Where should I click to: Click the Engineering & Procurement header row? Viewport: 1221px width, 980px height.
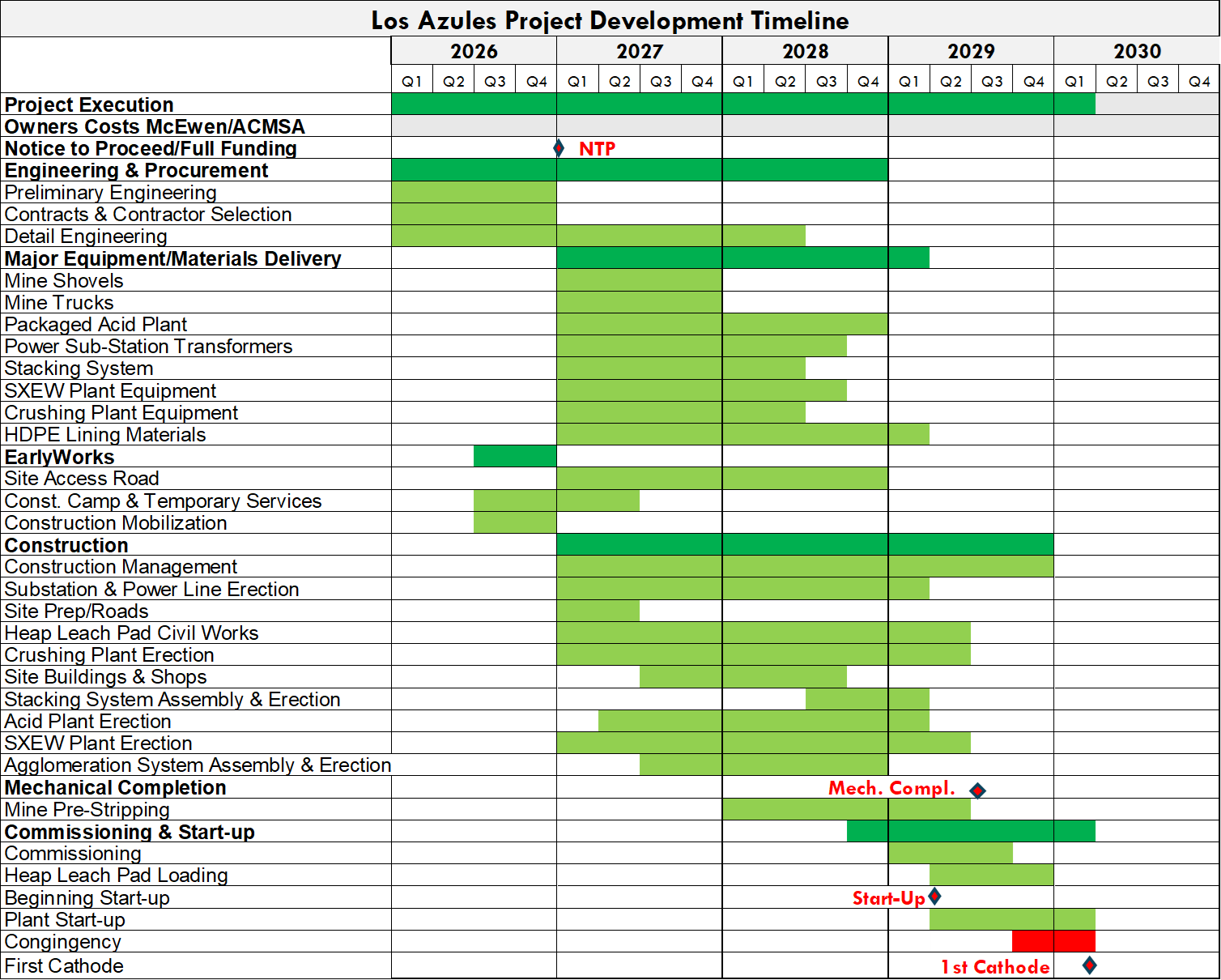136,170
